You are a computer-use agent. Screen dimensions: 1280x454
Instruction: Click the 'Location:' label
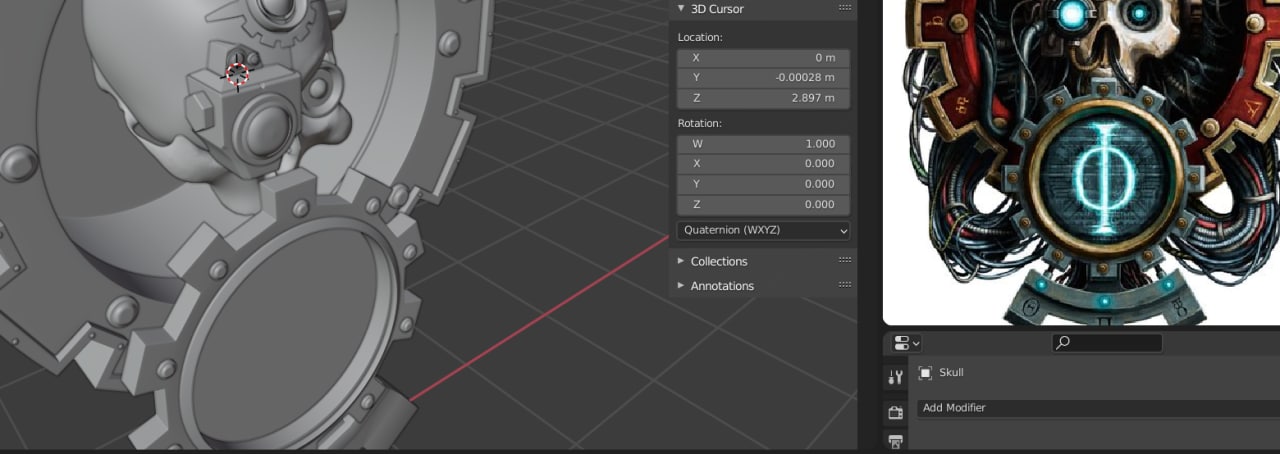[700, 37]
